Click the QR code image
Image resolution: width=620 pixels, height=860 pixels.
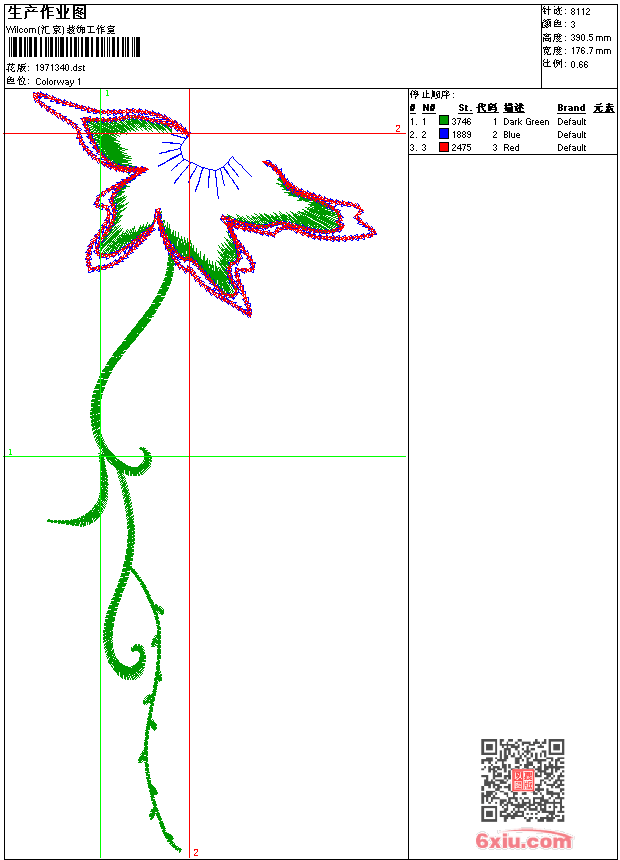pyautogui.click(x=523, y=779)
